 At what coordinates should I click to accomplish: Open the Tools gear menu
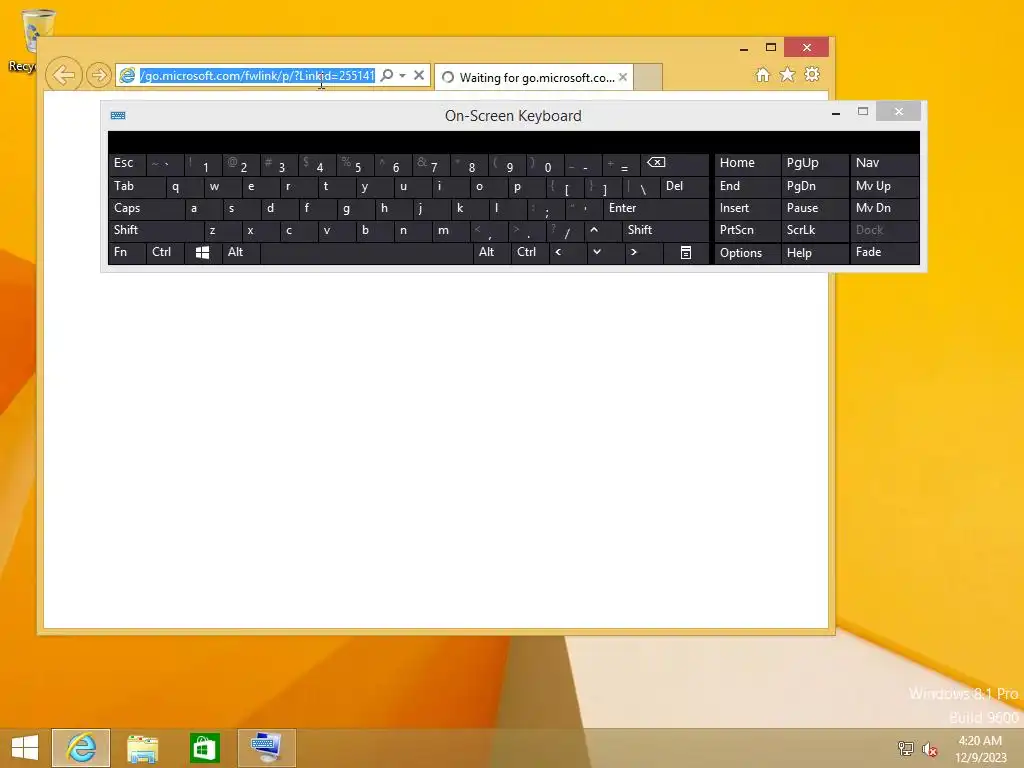[x=812, y=74]
